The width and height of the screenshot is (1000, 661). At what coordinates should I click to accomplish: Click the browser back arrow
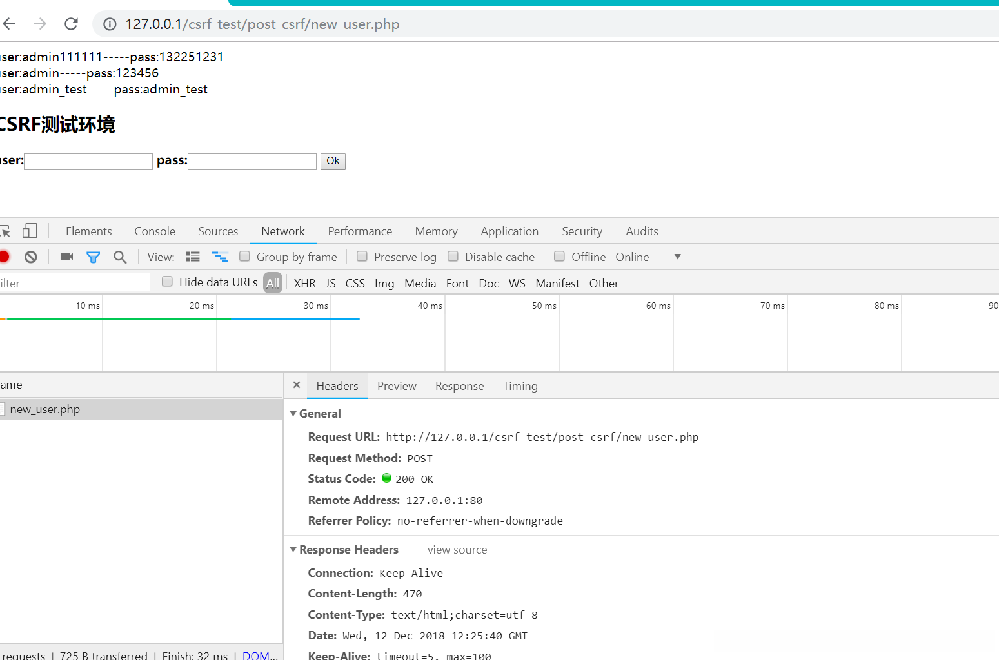pyautogui.click(x=9, y=24)
